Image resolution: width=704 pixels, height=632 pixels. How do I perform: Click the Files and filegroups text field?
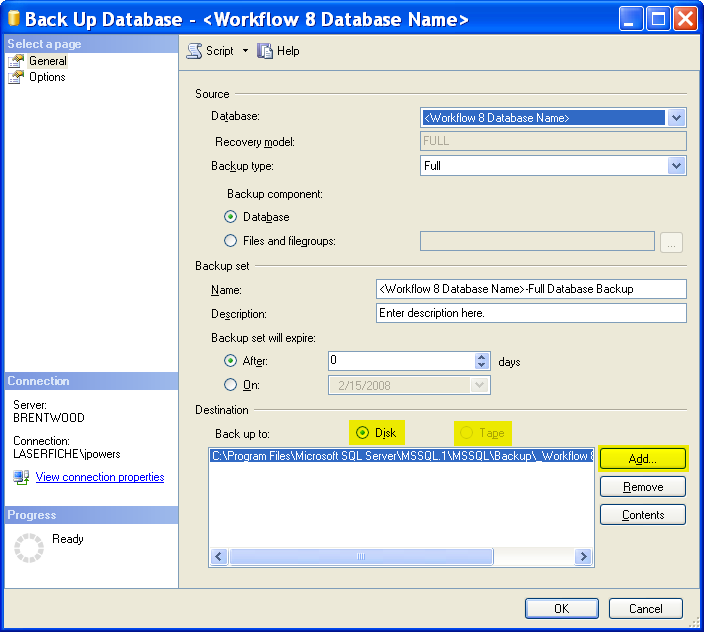click(x=537, y=241)
